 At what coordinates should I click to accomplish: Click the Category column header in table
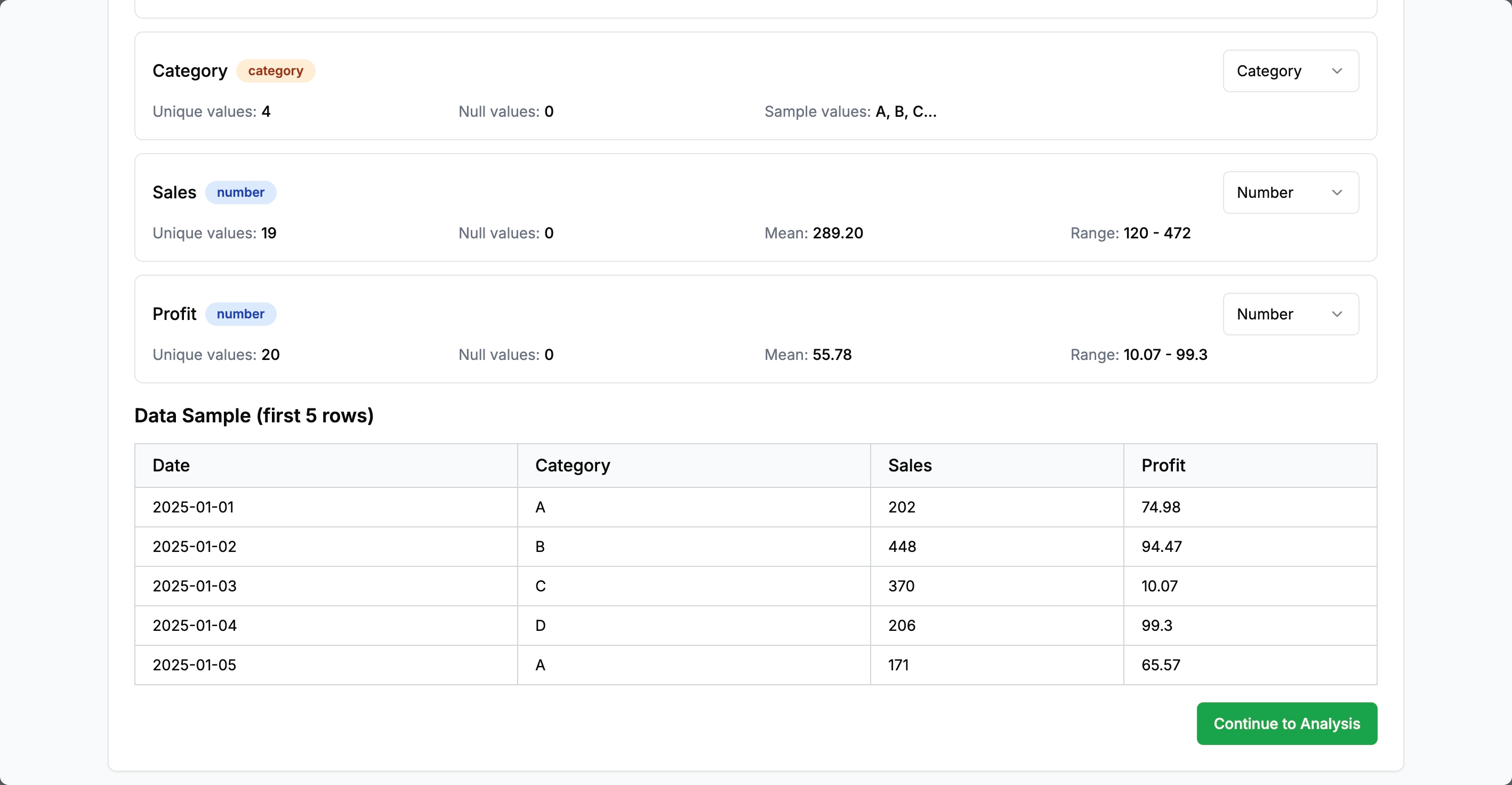tap(572, 466)
